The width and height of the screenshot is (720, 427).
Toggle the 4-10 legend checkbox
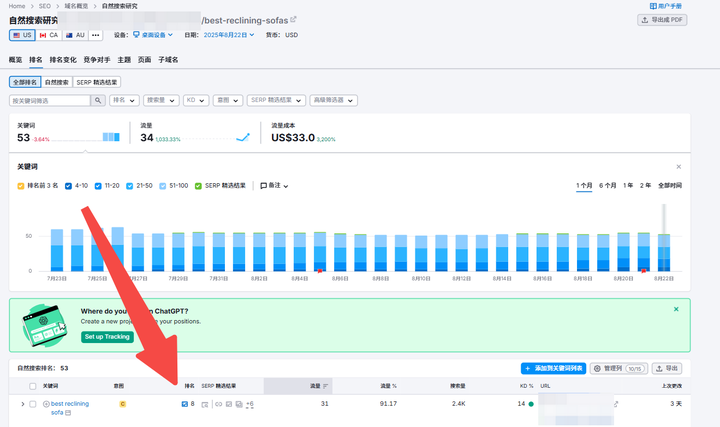(x=68, y=186)
